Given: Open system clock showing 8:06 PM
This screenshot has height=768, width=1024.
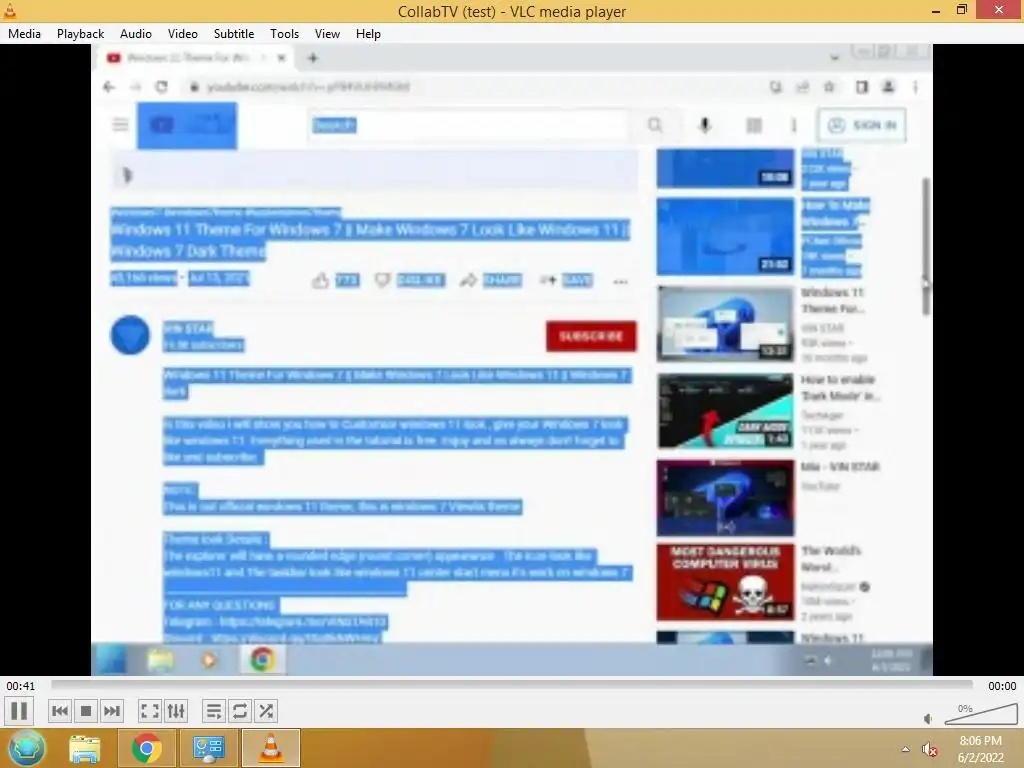Looking at the screenshot, I should [x=980, y=749].
